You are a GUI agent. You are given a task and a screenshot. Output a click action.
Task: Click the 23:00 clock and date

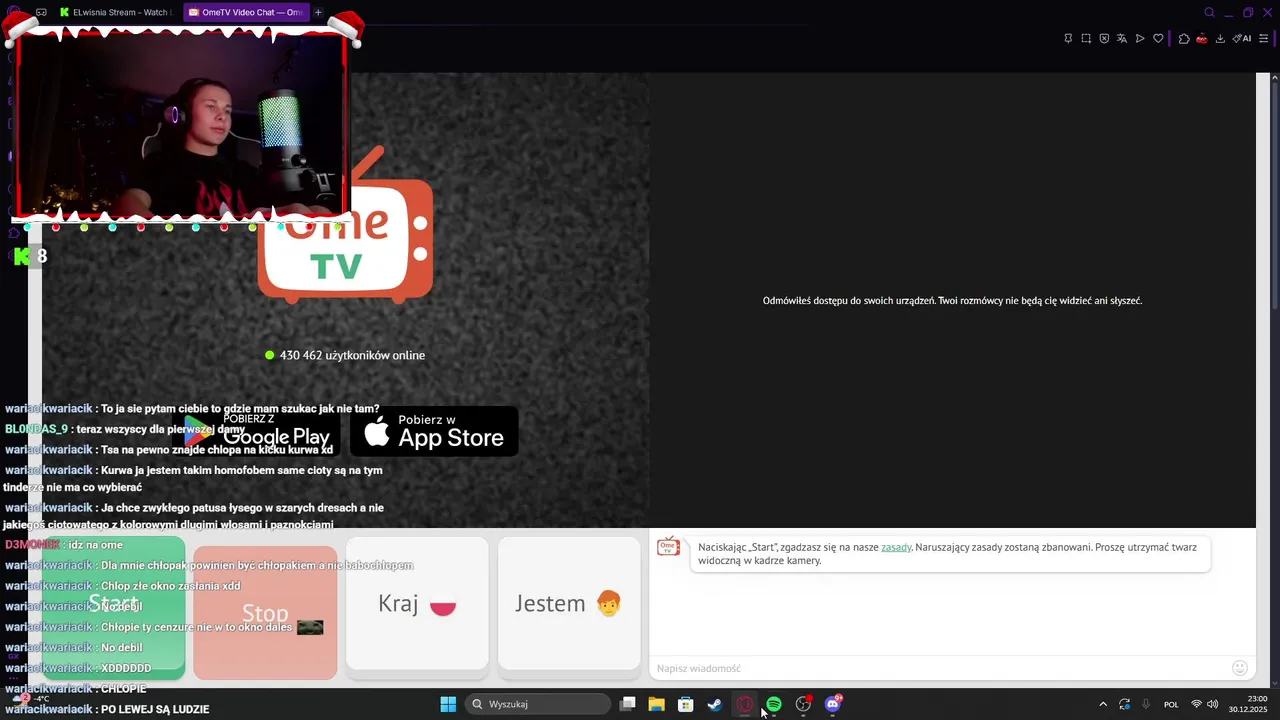point(1250,704)
